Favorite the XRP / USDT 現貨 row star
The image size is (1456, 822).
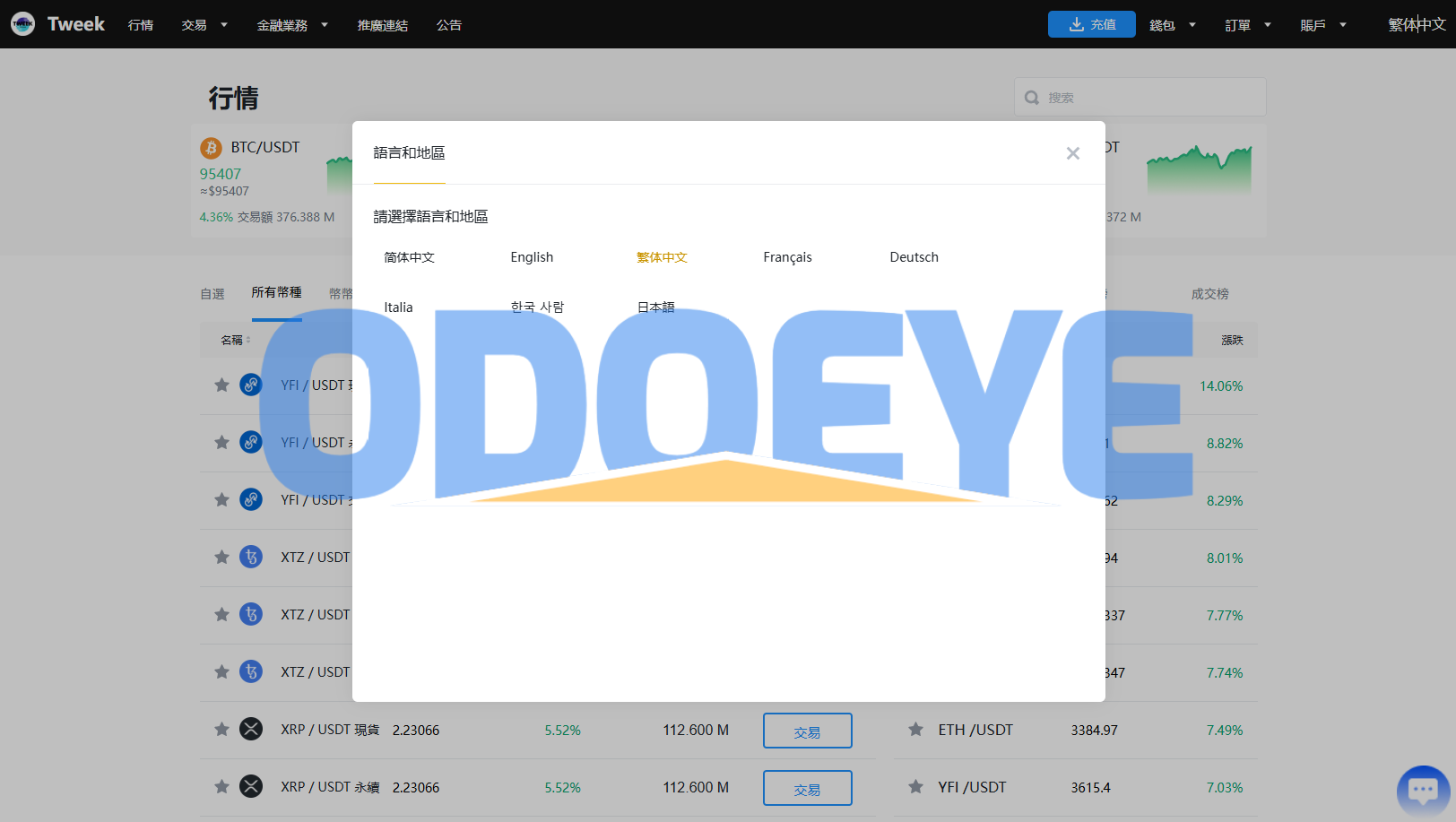pyautogui.click(x=221, y=730)
